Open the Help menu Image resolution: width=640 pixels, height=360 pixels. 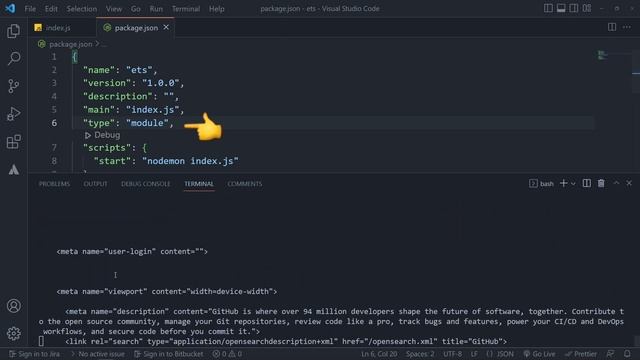[217, 9]
